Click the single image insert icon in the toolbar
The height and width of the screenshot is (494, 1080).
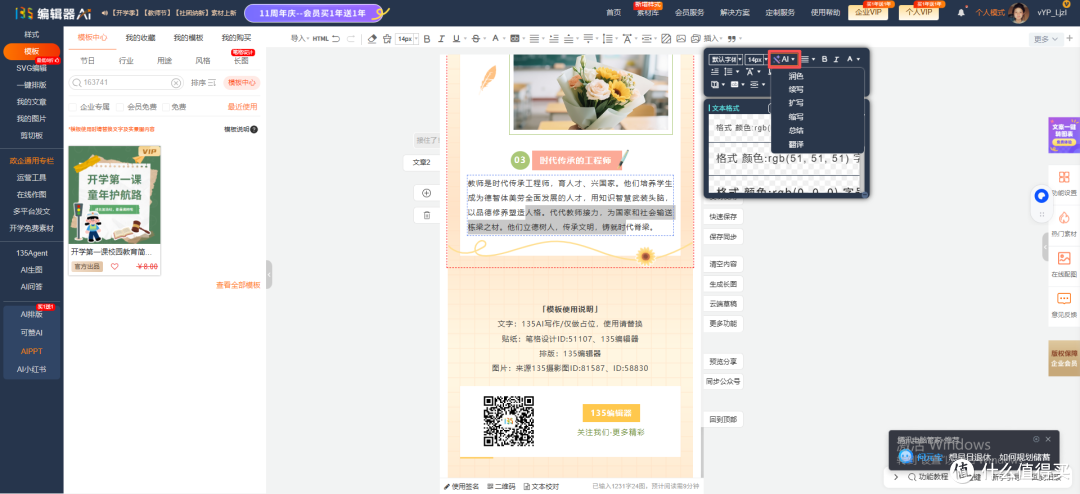[681, 39]
